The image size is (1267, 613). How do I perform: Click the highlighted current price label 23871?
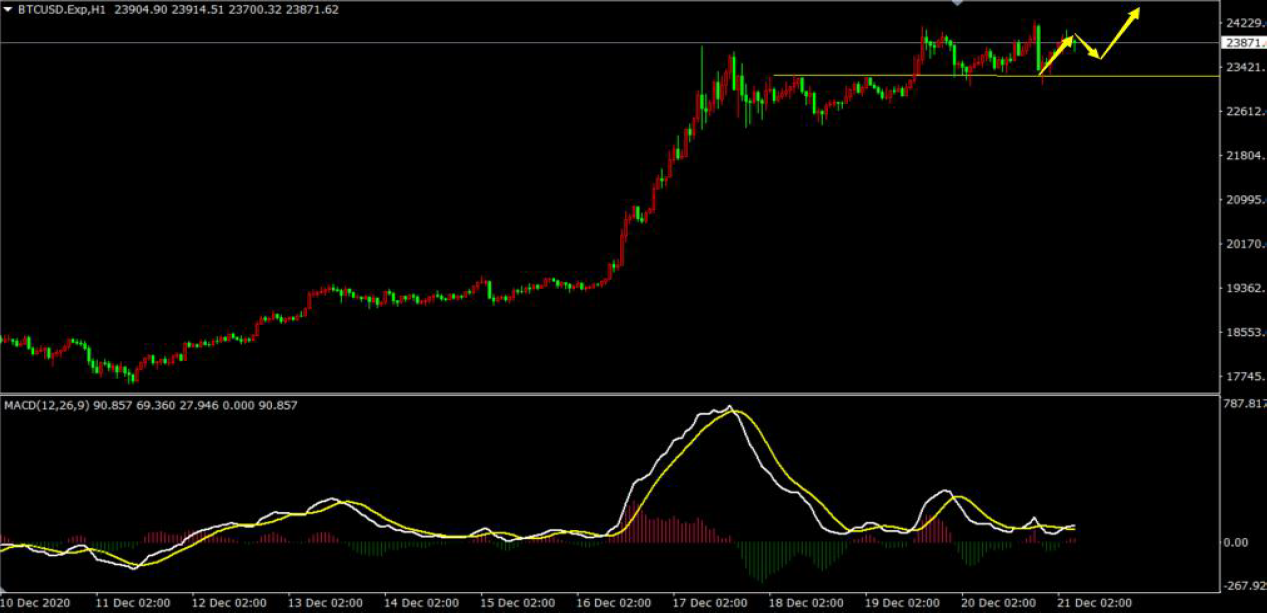pyautogui.click(x=1243, y=43)
